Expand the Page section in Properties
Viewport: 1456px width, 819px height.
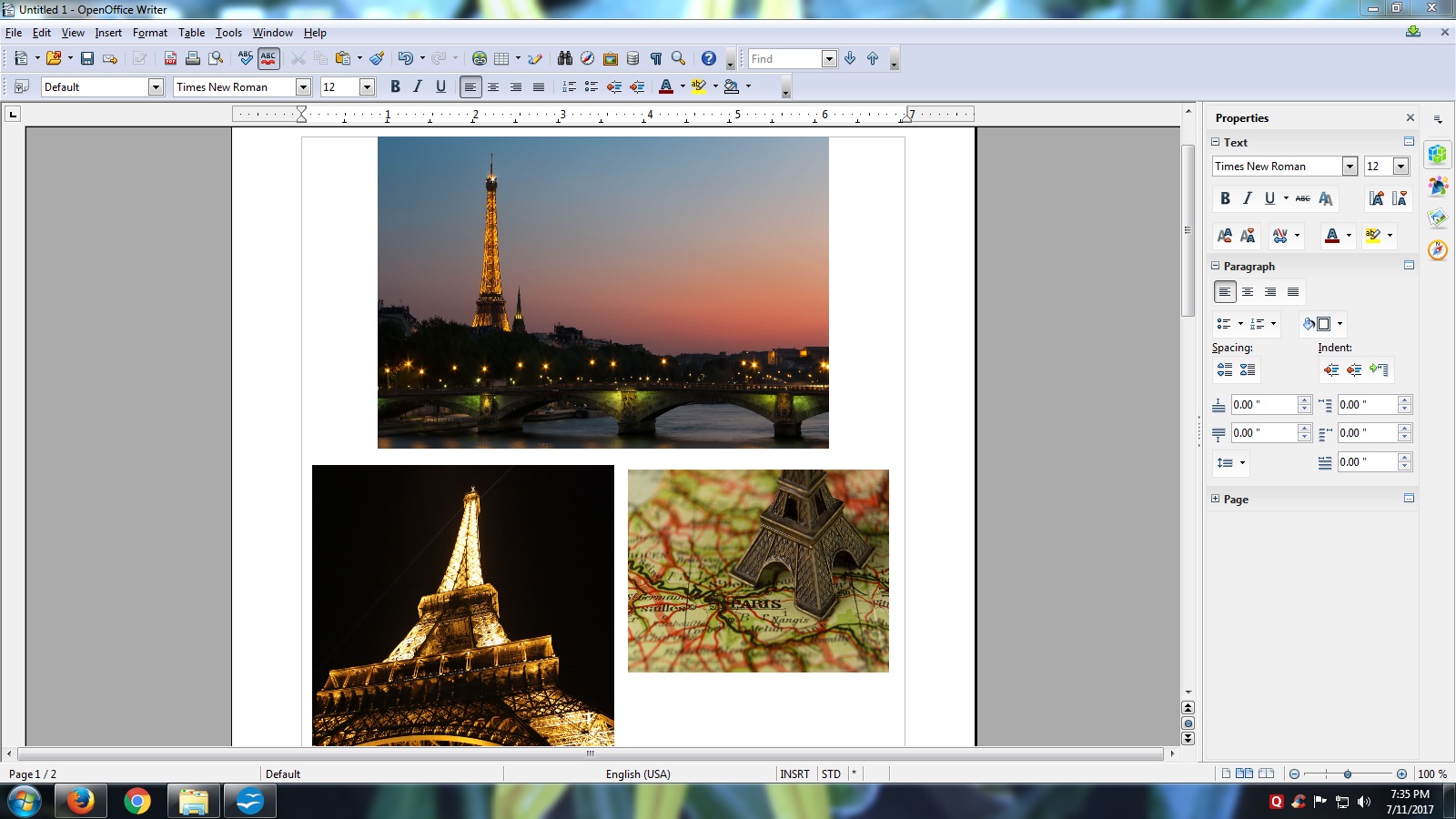click(x=1216, y=499)
